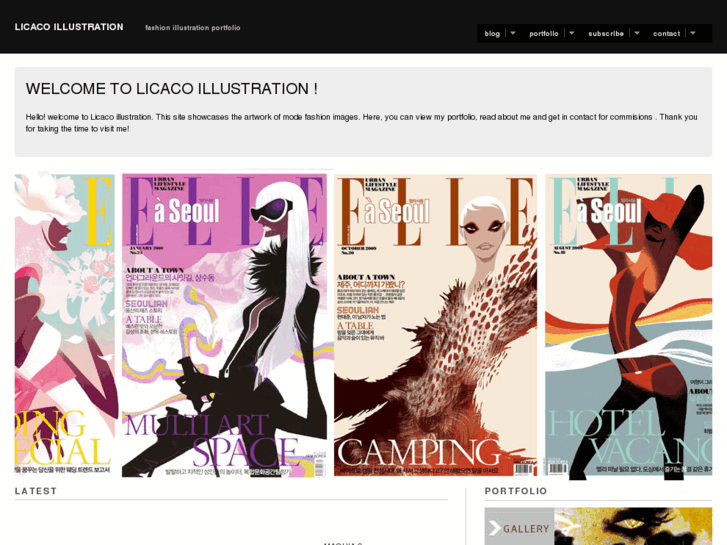Select the yellow Elle wedding cover
727x545 pixels.
64,324
